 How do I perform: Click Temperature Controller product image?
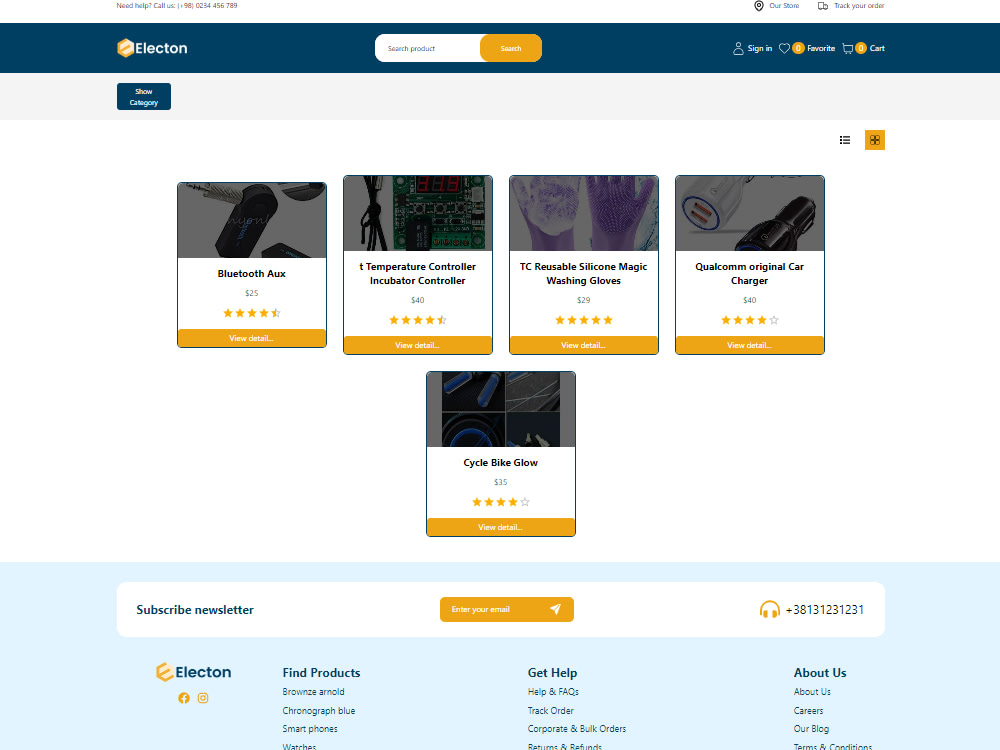coord(418,214)
